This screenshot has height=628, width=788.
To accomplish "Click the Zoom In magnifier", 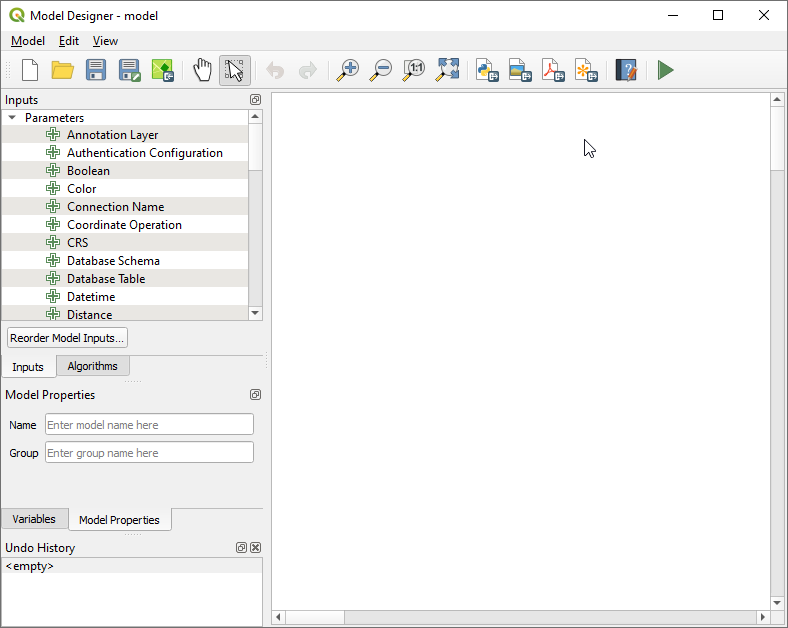I will (x=347, y=70).
